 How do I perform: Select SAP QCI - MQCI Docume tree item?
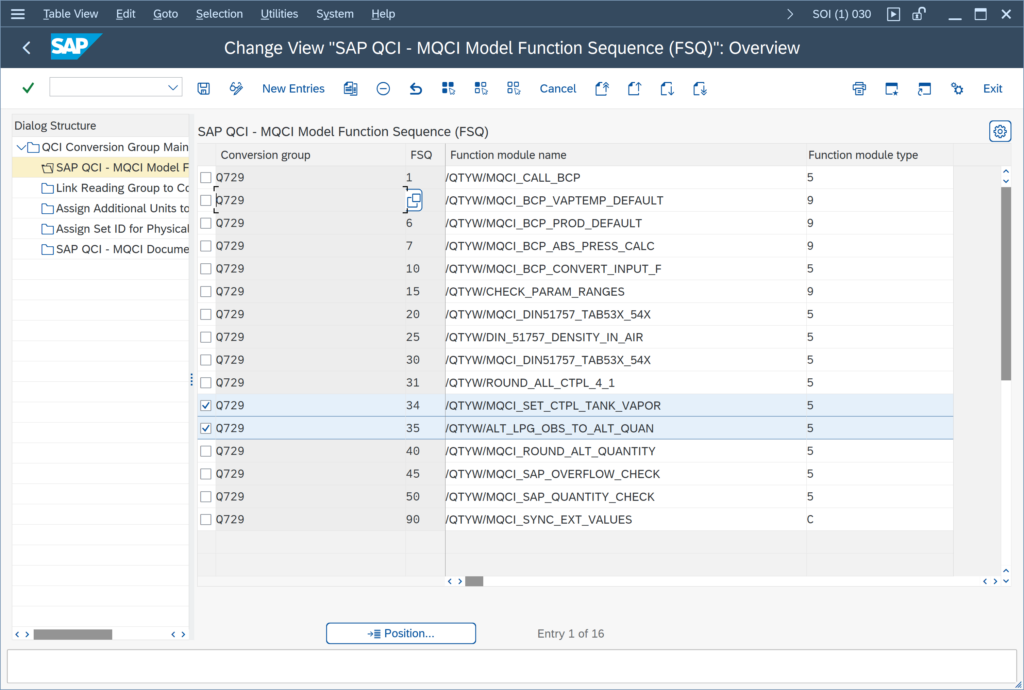[115, 249]
